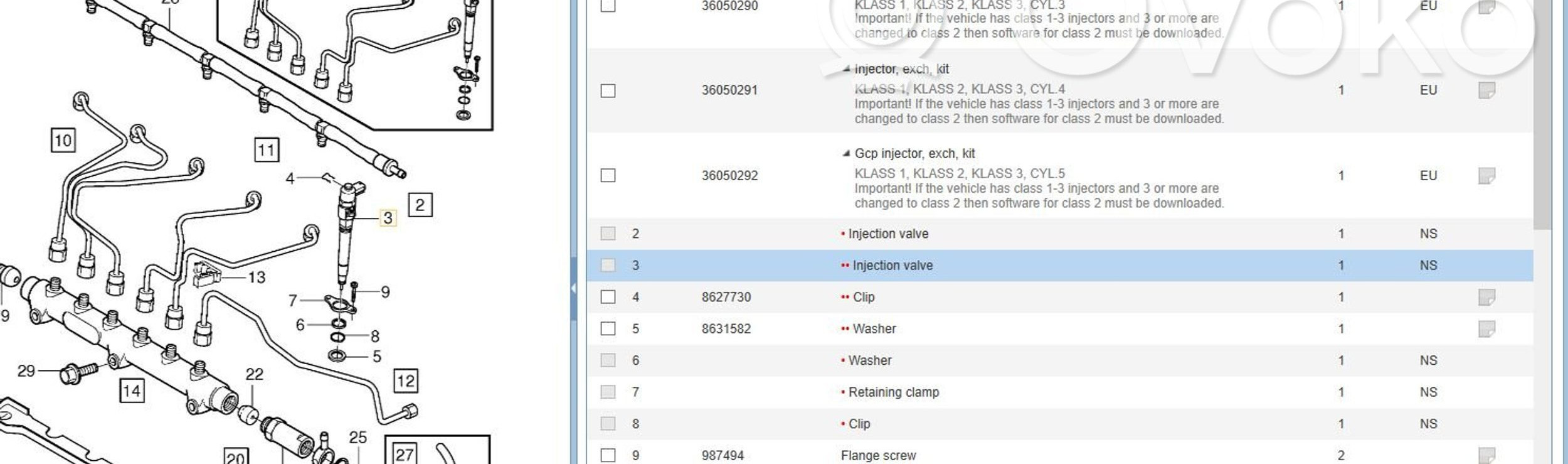1568x464 pixels.
Task: Open note icon for Clip 8627730
Action: pos(1486,297)
